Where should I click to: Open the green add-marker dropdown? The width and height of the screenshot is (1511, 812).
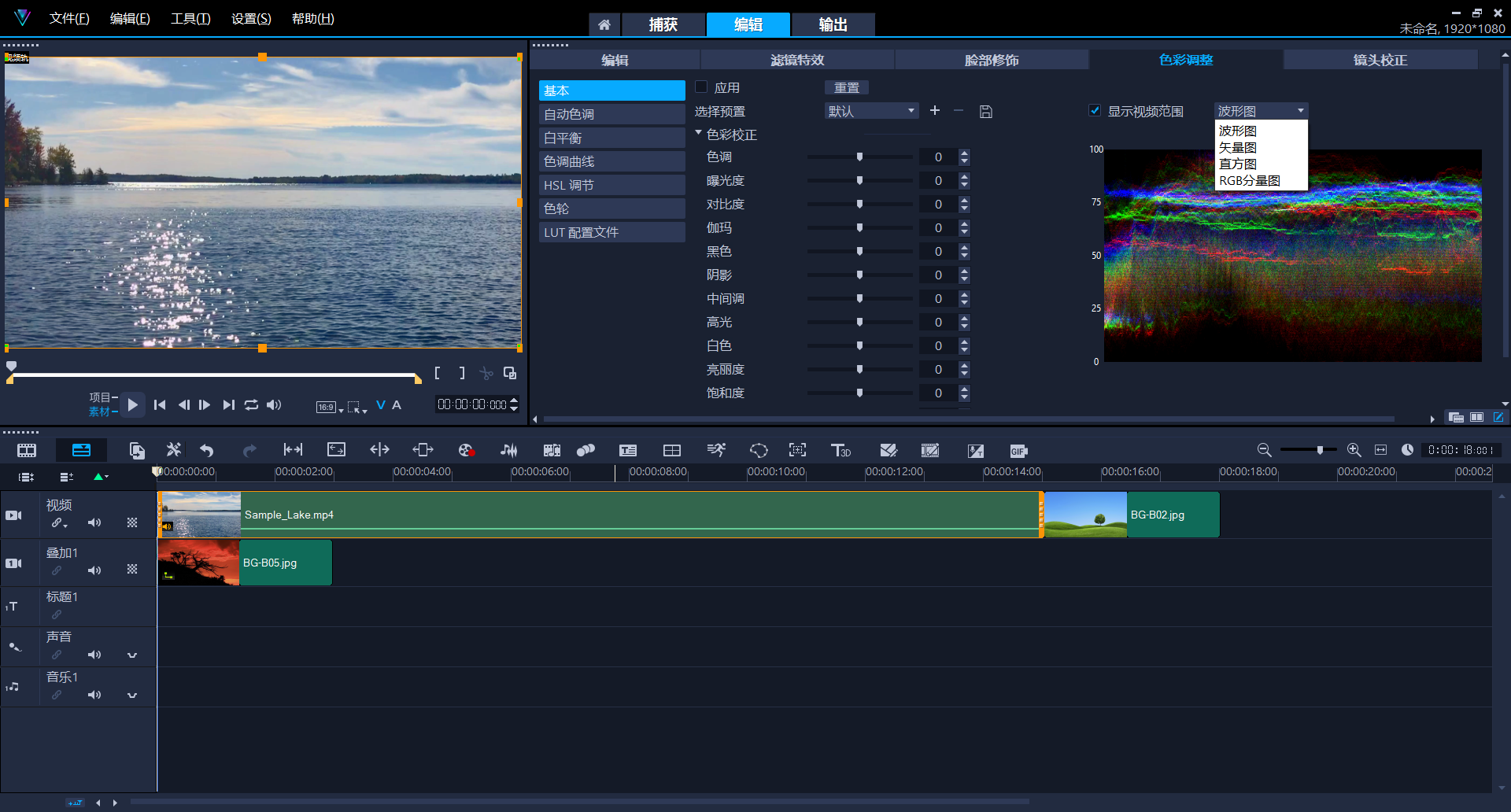pos(102,476)
